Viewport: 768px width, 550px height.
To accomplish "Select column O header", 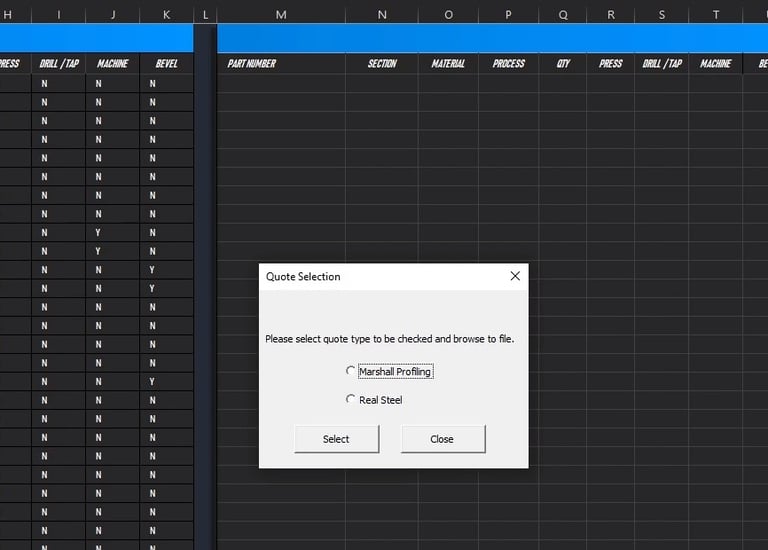I will [448, 15].
